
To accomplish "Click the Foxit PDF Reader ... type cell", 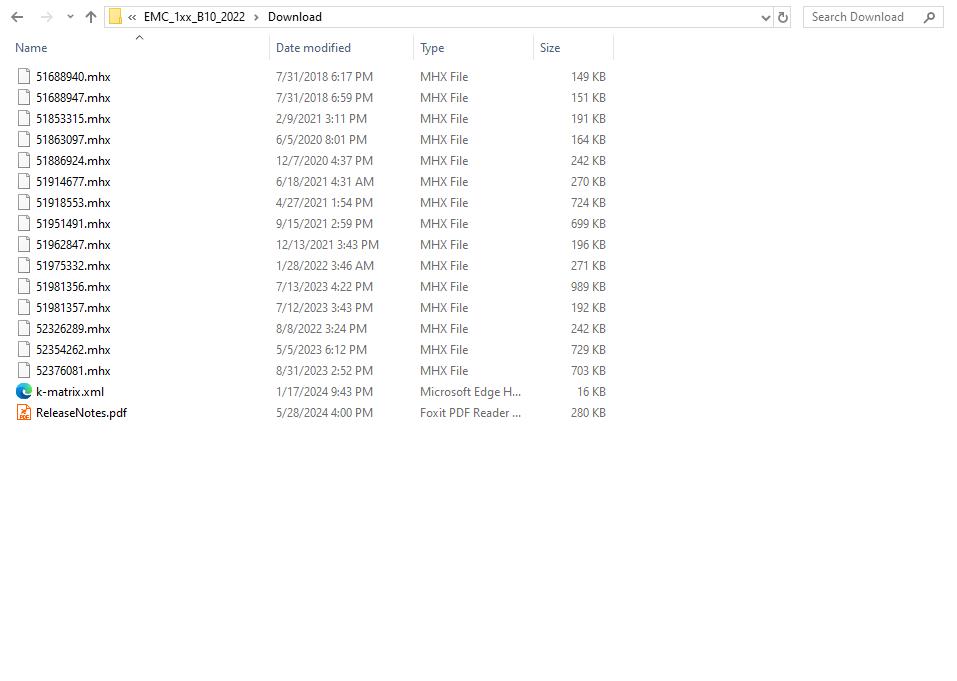I will pyautogui.click(x=470, y=413).
